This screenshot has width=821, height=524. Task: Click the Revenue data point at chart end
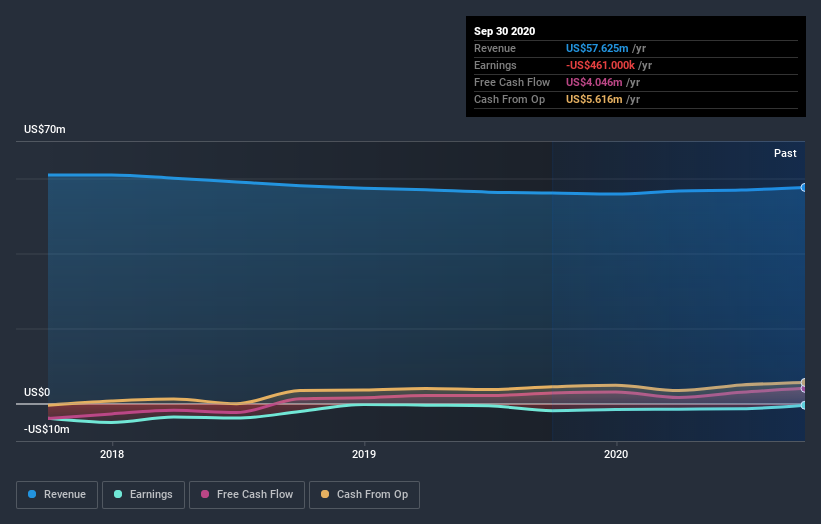(804, 187)
